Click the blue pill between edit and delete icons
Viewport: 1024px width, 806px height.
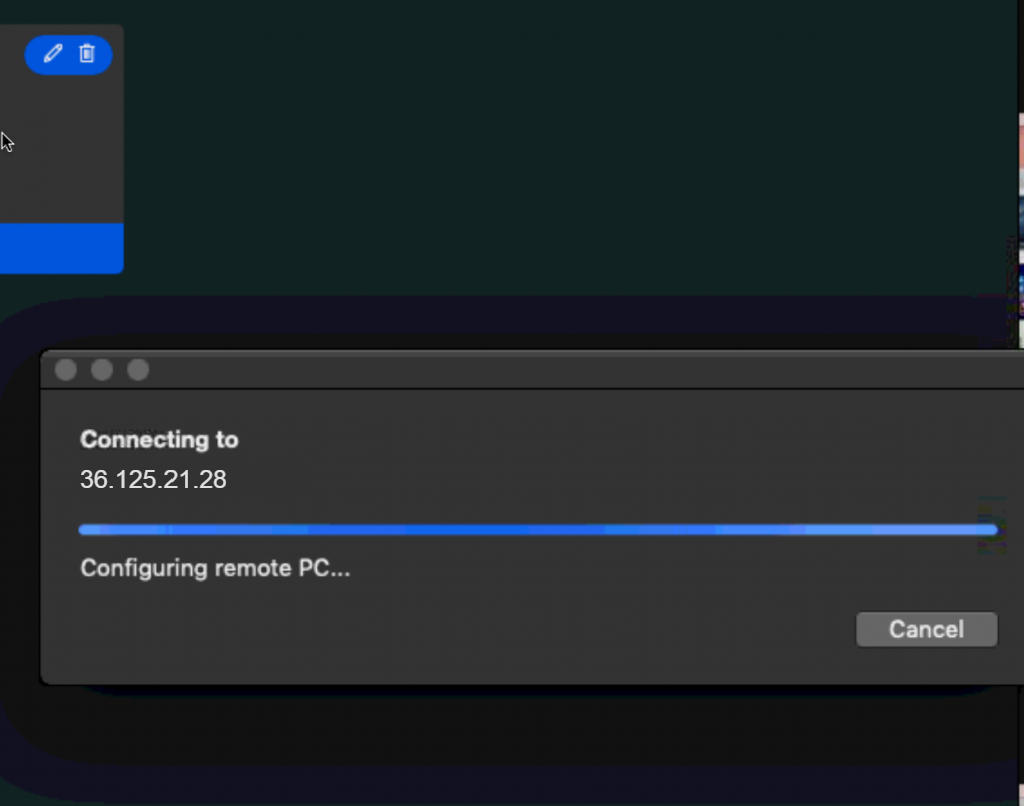pyautogui.click(x=70, y=55)
